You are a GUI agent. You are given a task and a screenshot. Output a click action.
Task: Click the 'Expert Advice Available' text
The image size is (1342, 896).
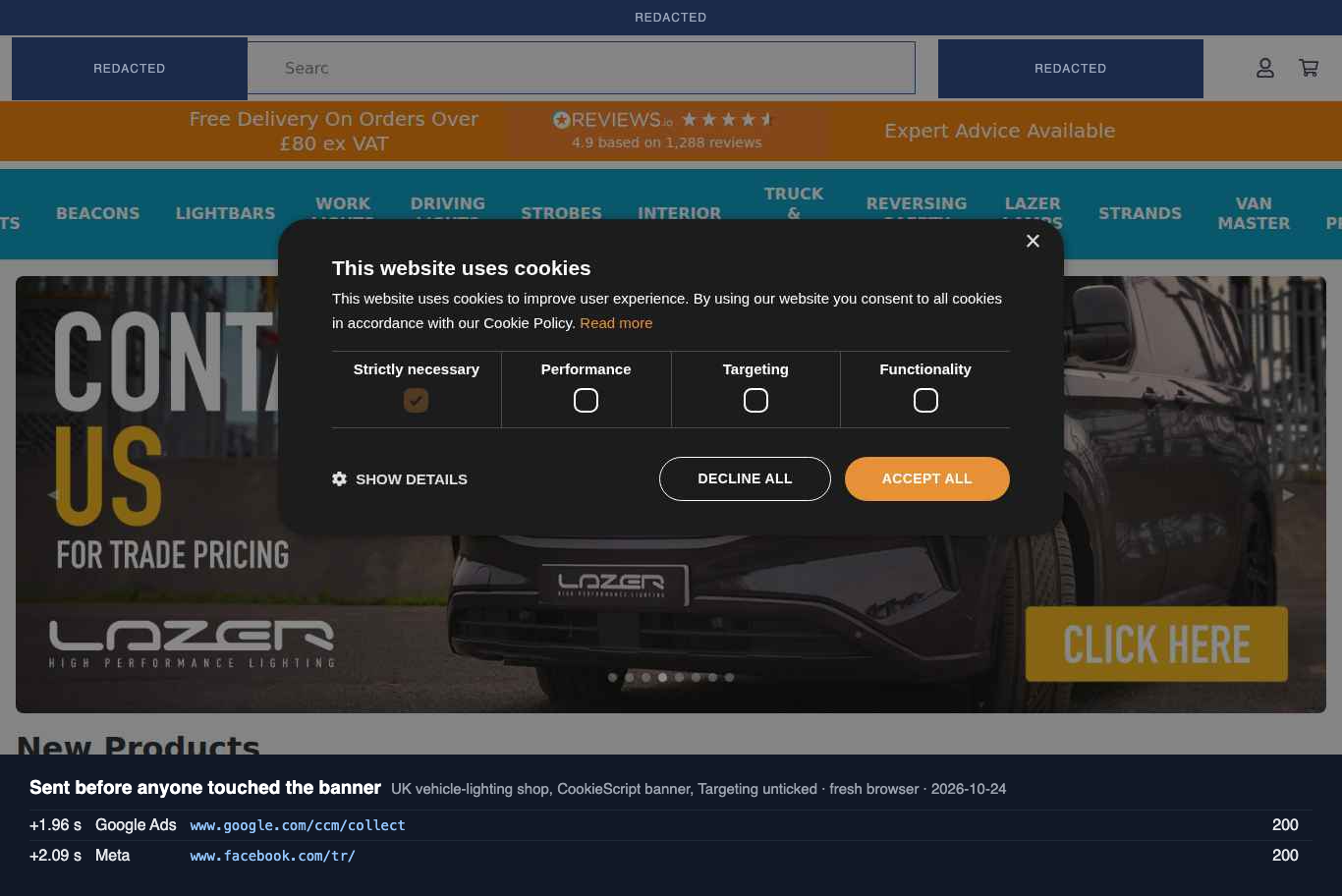coord(999,131)
